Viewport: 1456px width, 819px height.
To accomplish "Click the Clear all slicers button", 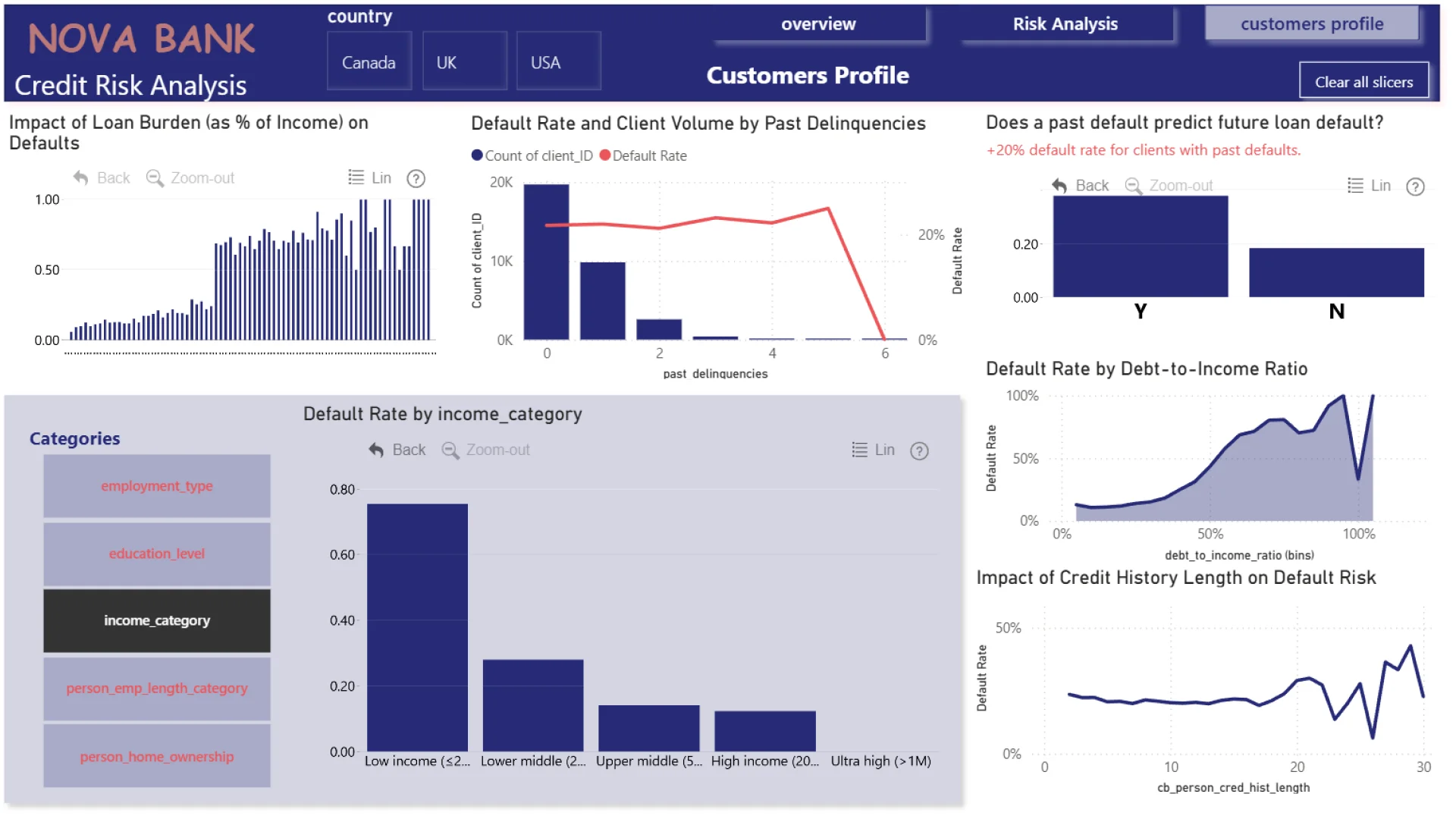I will point(1363,82).
